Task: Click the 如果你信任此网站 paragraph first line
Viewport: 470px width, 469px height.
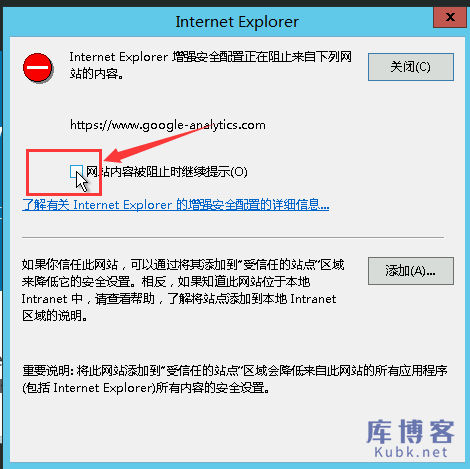Action: [x=183, y=265]
